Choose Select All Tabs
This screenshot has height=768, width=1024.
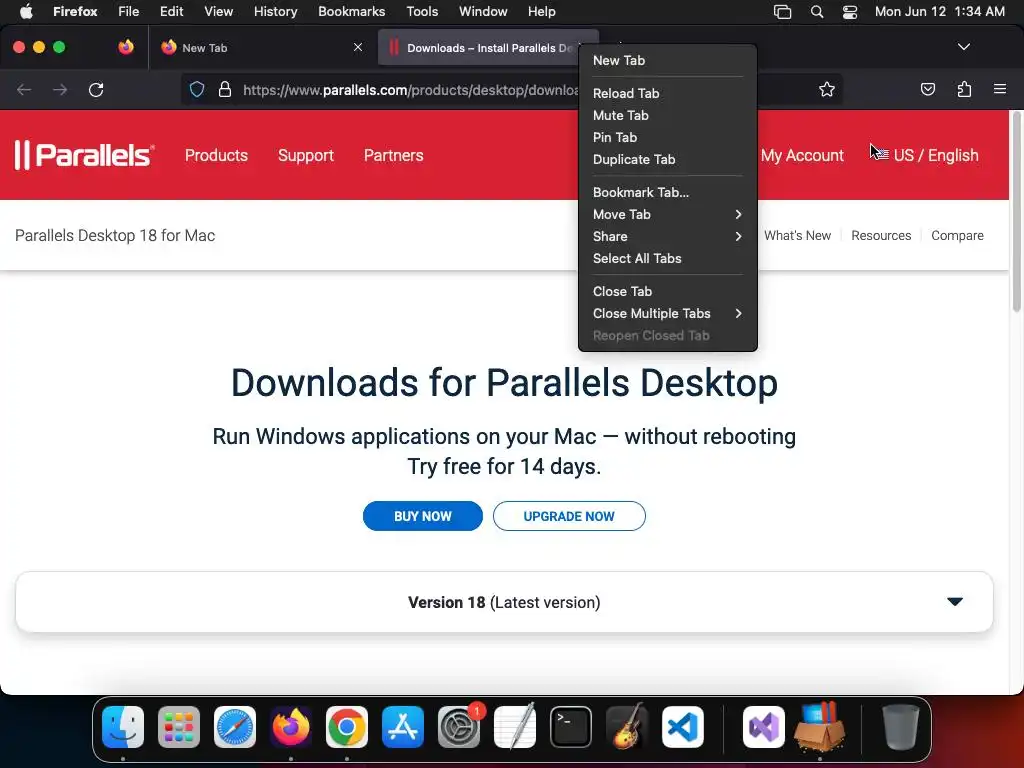[x=667, y=259]
